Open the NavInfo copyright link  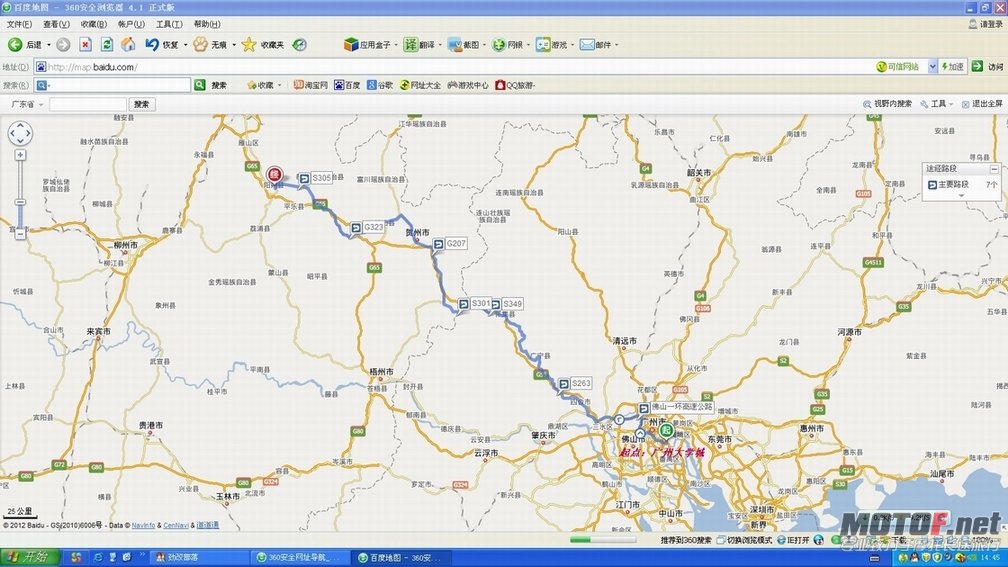pos(143,525)
